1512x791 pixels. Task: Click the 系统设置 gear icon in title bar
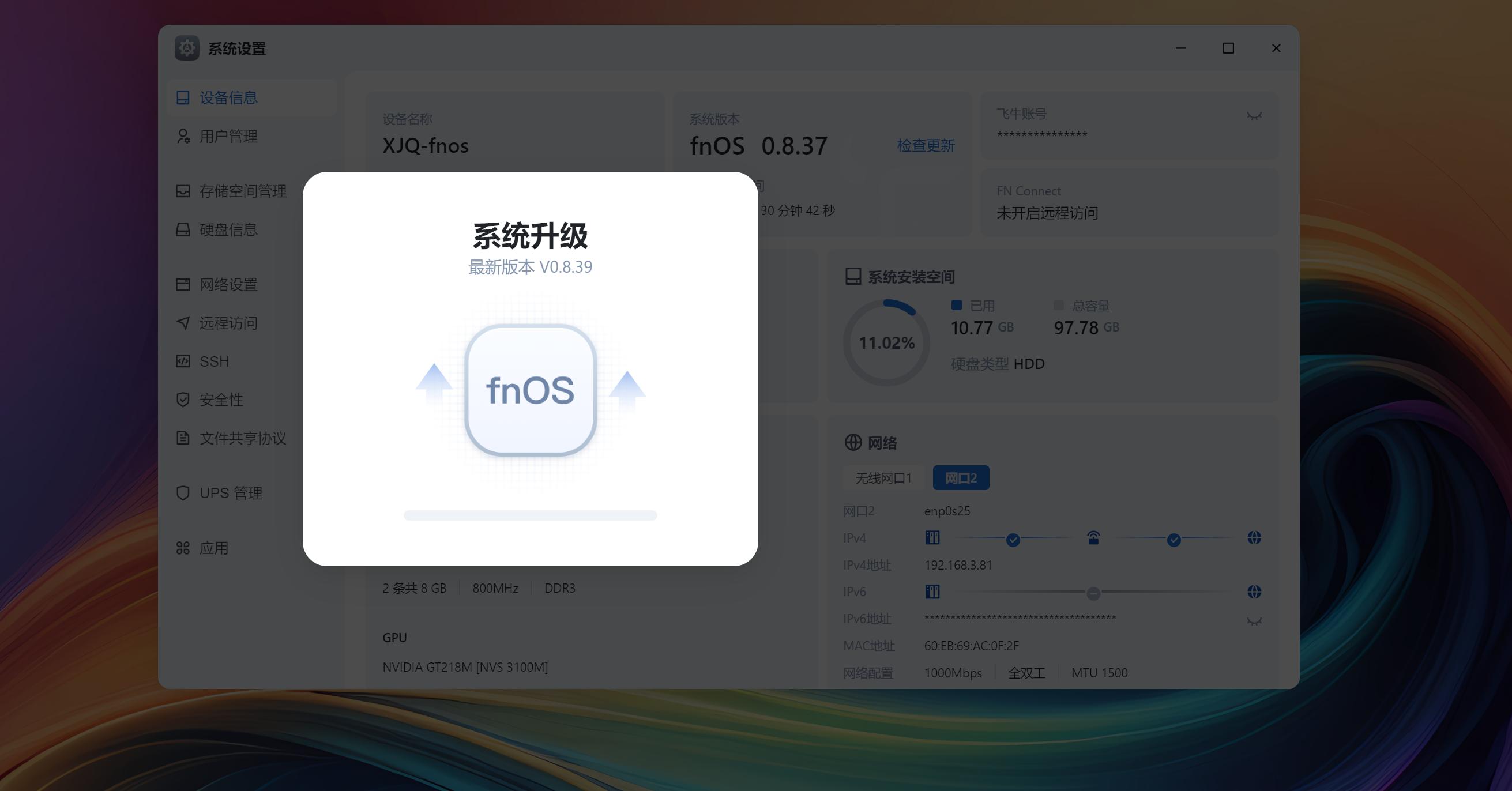click(x=187, y=48)
